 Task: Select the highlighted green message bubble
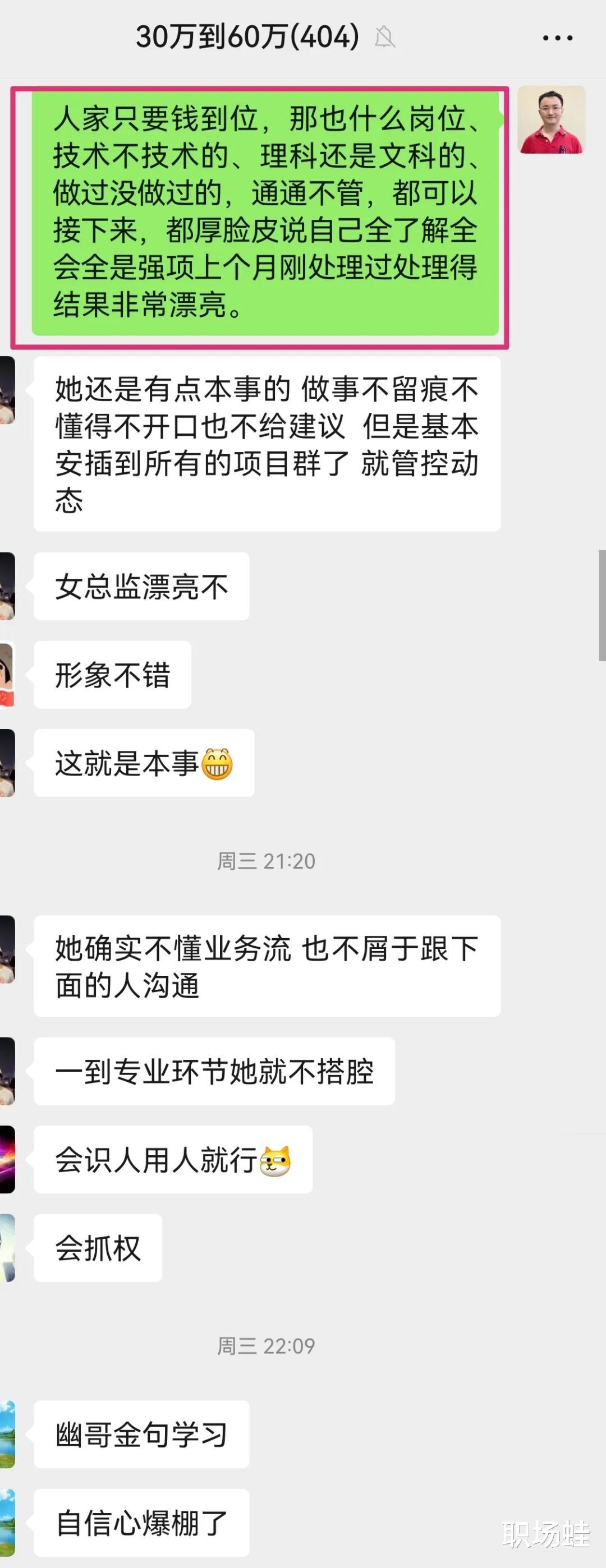pyautogui.click(x=265, y=212)
